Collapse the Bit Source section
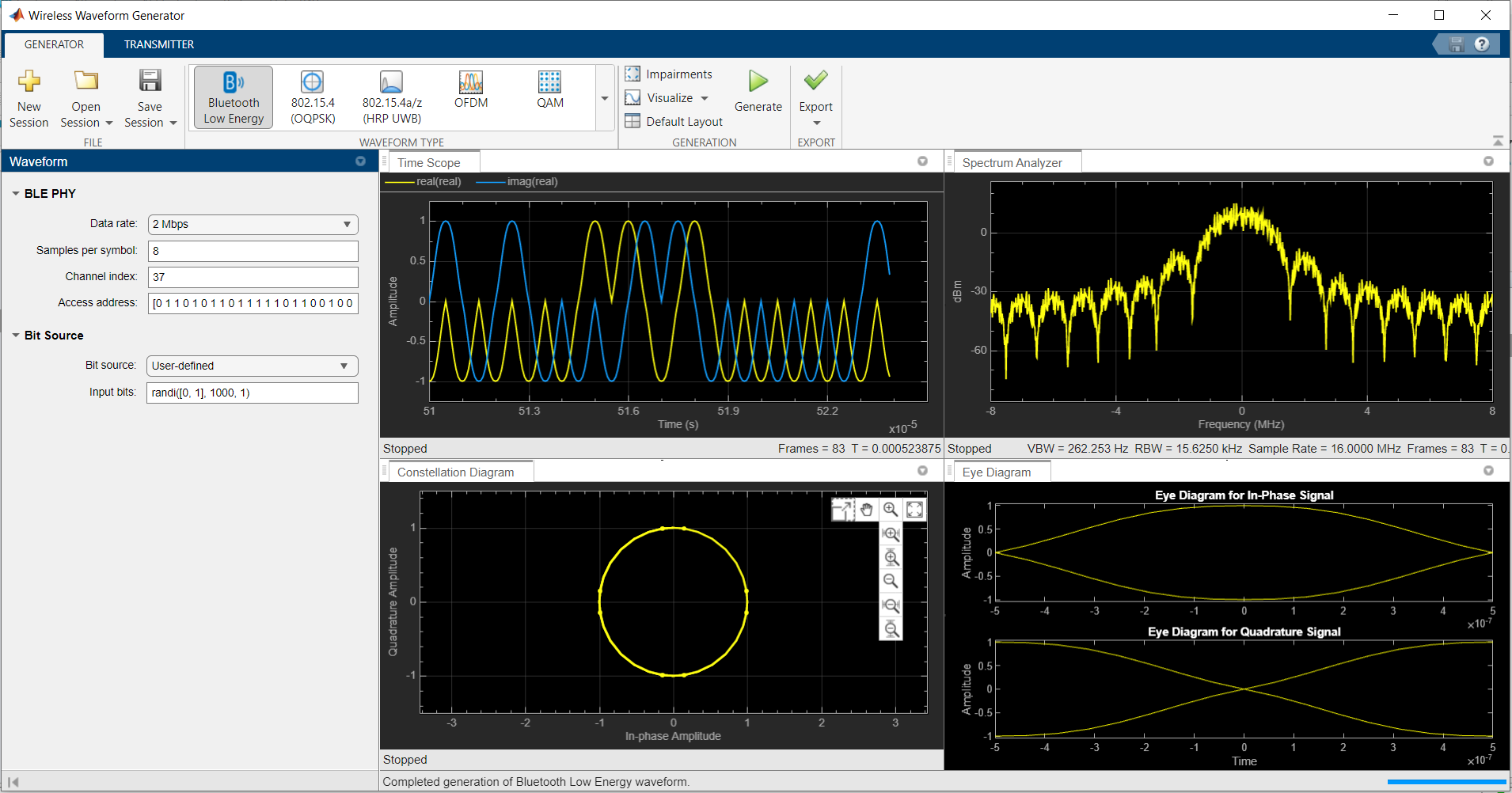The width and height of the screenshot is (1512, 793). click(16, 336)
